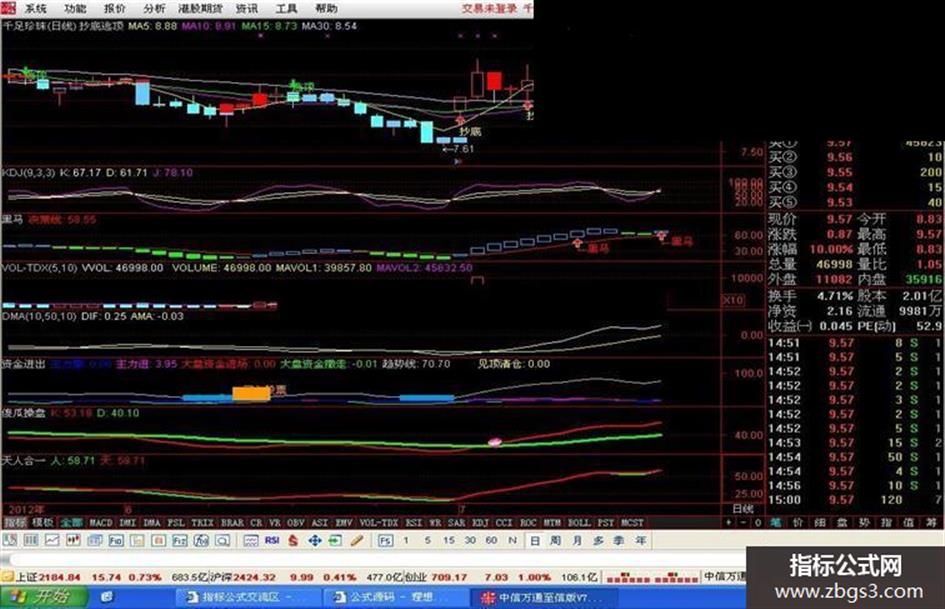Switch indicator to BRAR
Viewport: 945px width, 609px height.
click(232, 522)
